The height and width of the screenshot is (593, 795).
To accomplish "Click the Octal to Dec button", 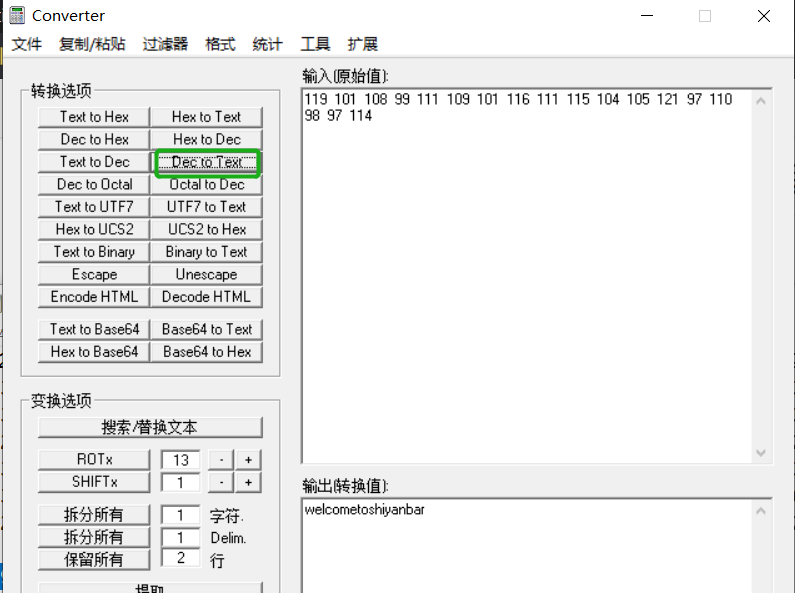I will 206,185.
